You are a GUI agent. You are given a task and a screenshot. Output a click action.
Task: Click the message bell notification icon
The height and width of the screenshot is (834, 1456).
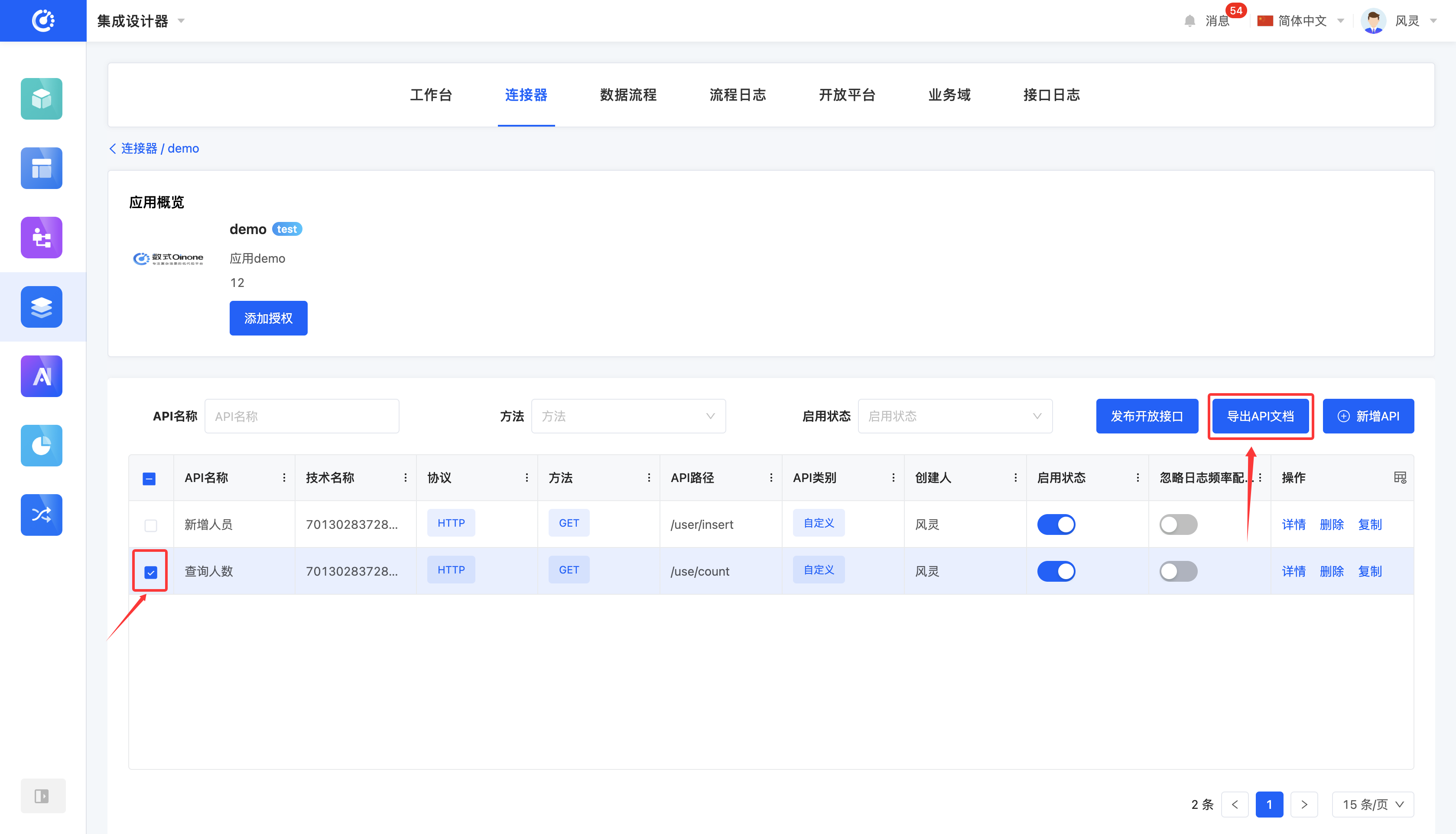(x=1189, y=21)
